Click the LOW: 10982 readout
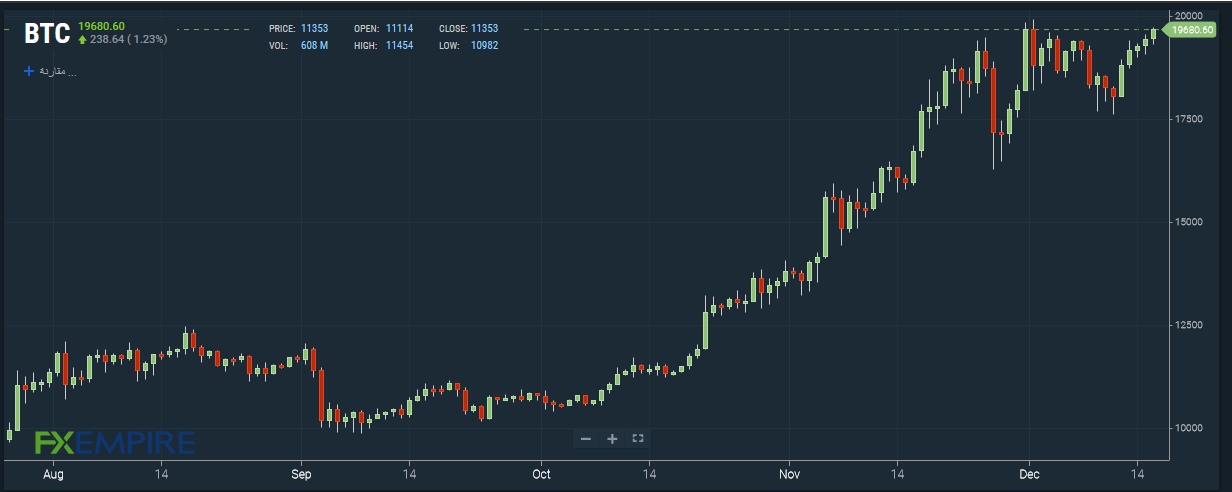Viewport: 1232px width, 492px height. tap(468, 45)
